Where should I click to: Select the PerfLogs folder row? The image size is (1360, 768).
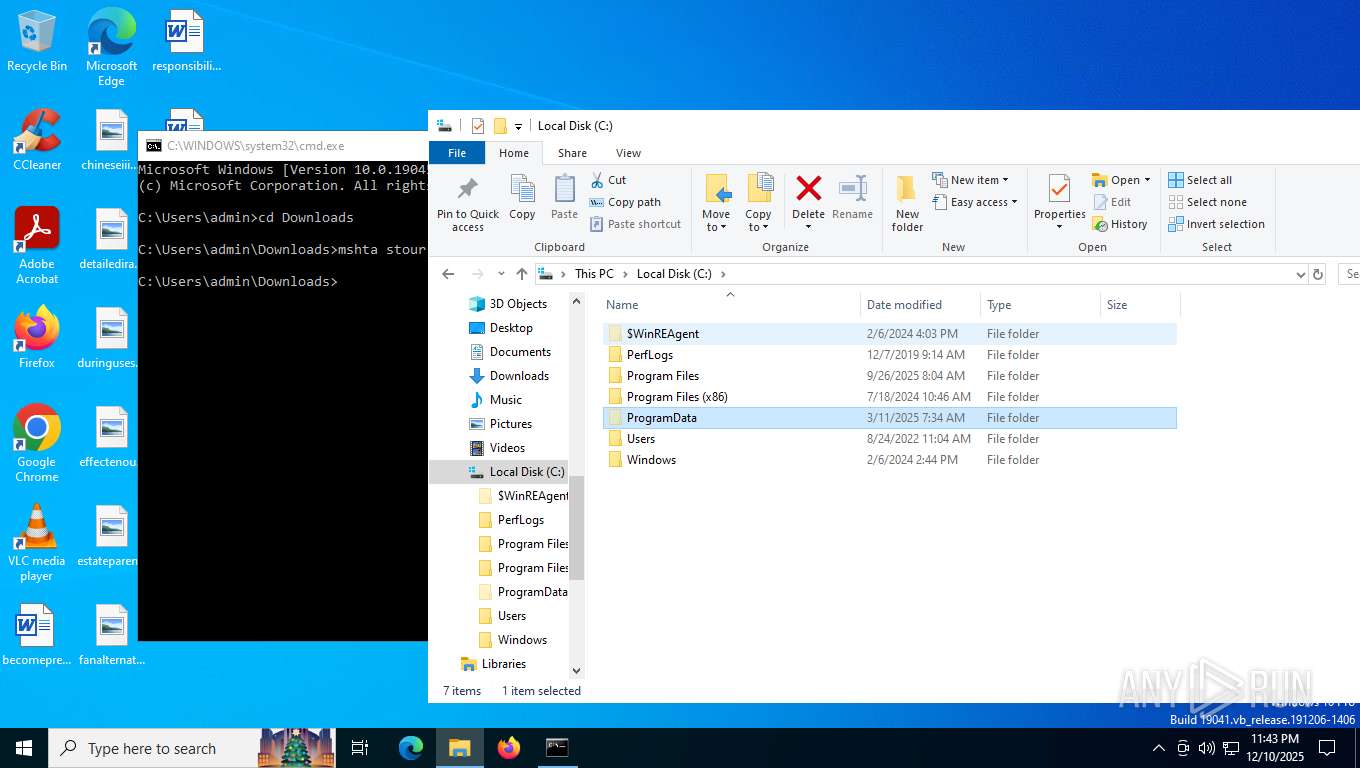click(890, 355)
